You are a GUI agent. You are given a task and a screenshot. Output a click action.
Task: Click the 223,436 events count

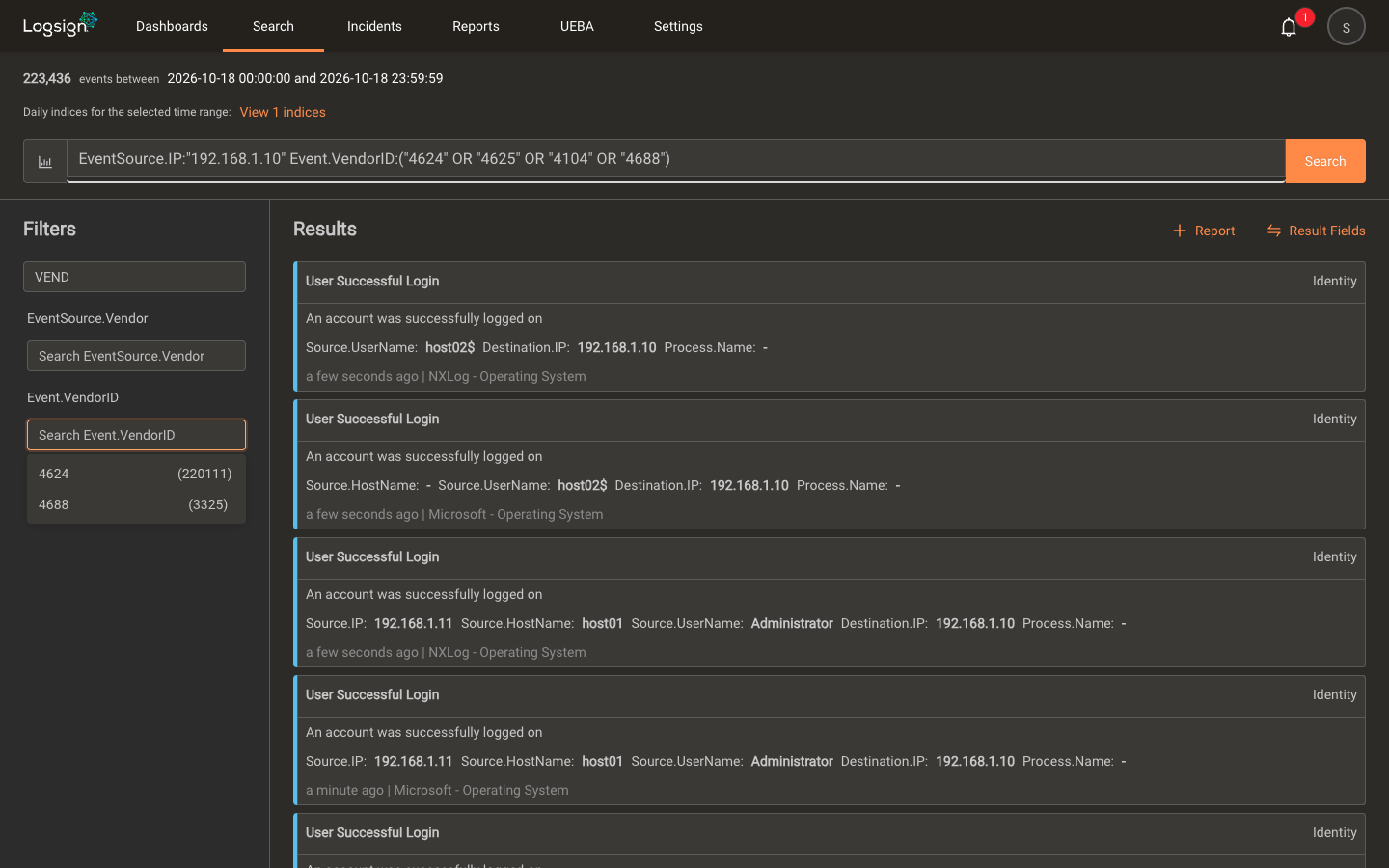click(x=47, y=78)
